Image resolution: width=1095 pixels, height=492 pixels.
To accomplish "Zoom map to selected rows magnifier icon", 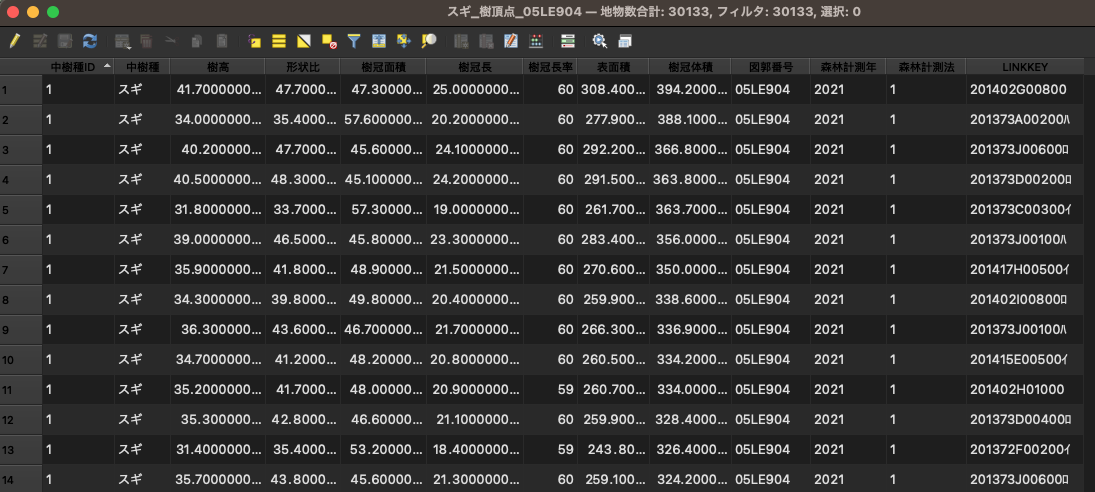I will (x=429, y=41).
